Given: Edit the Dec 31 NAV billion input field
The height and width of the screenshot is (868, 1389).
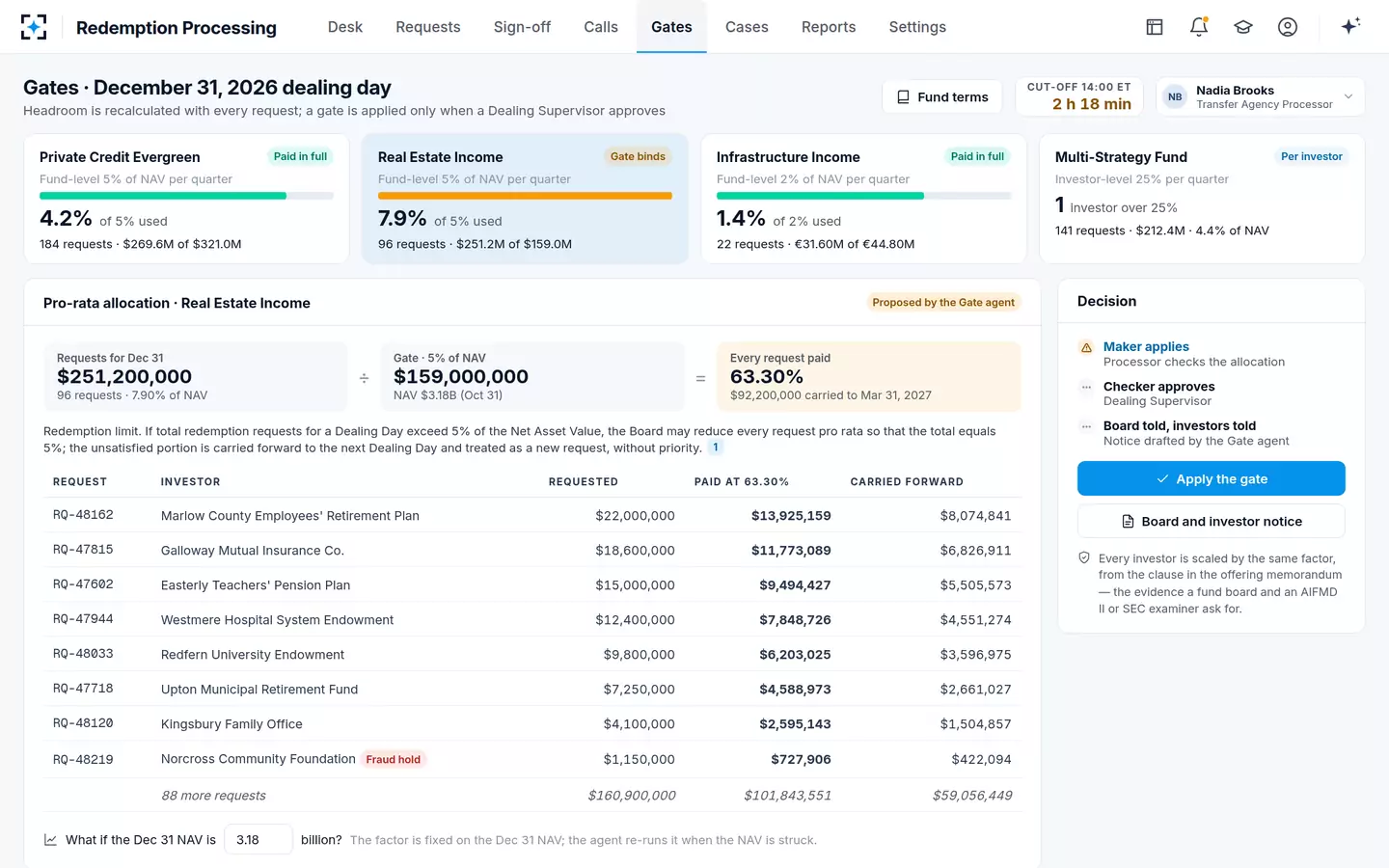Looking at the screenshot, I should [x=258, y=839].
